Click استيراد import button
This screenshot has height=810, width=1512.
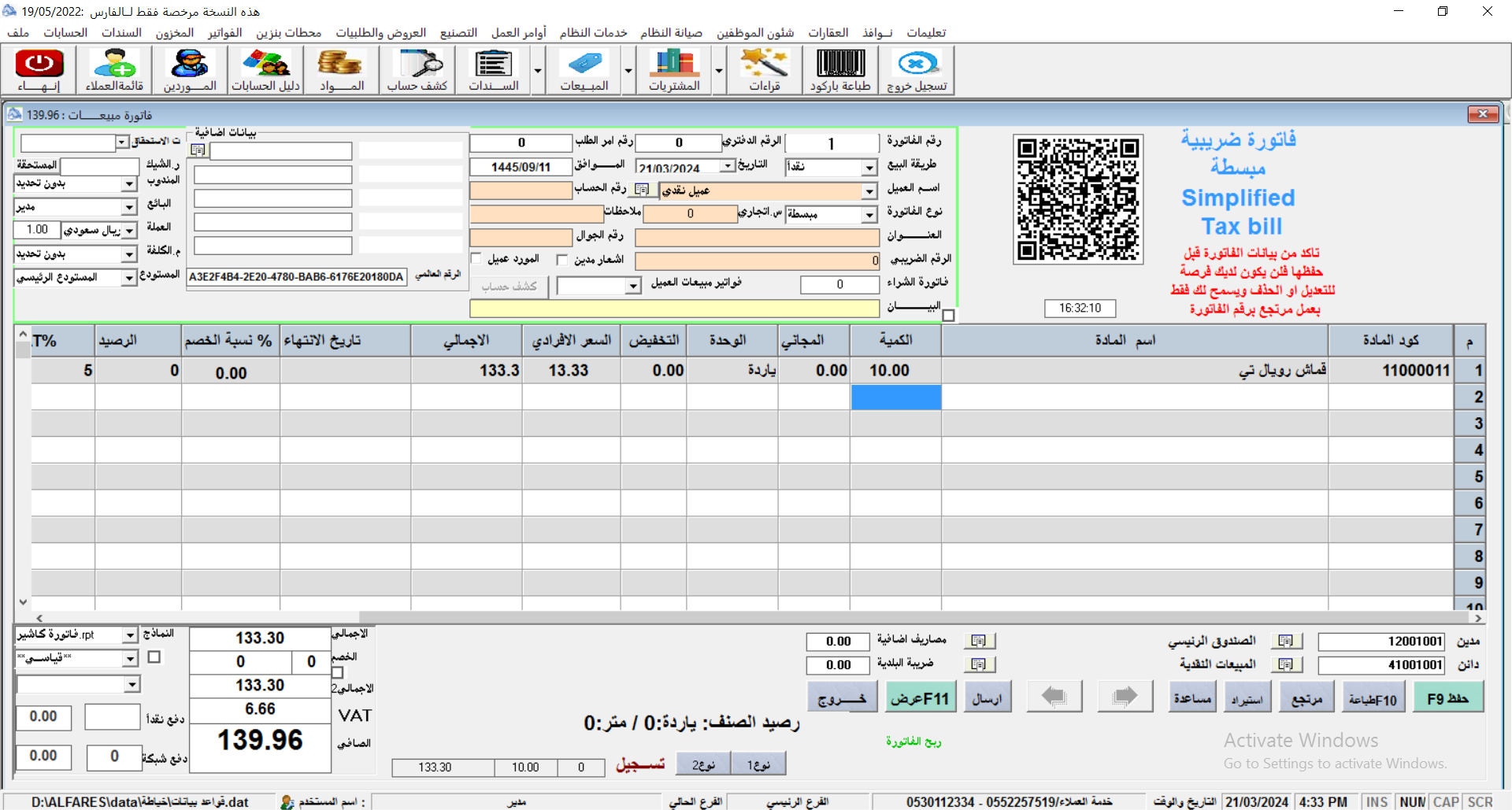coord(1247,697)
